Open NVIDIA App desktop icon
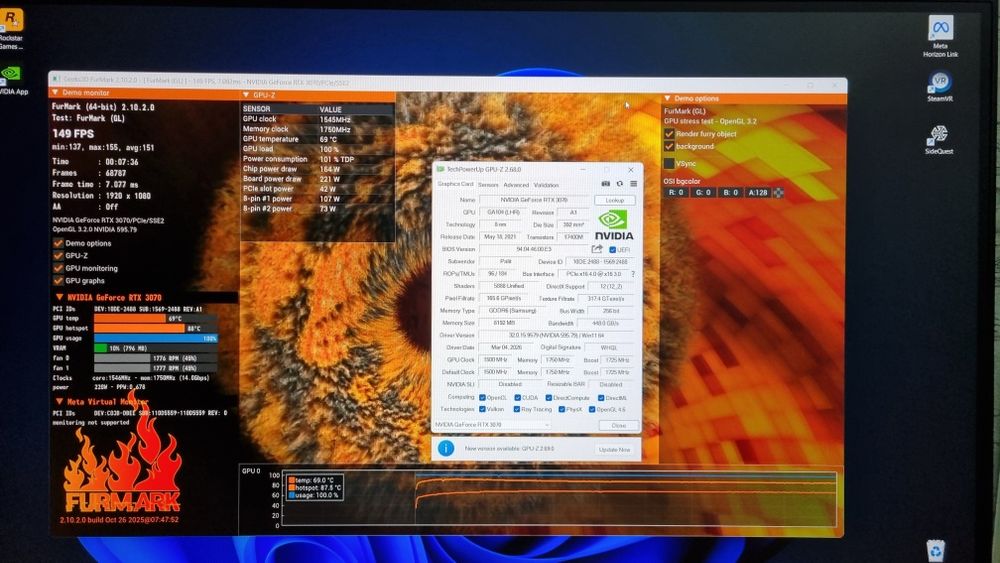Viewport: 1000px width, 563px height. pyautogui.click(x=11, y=80)
